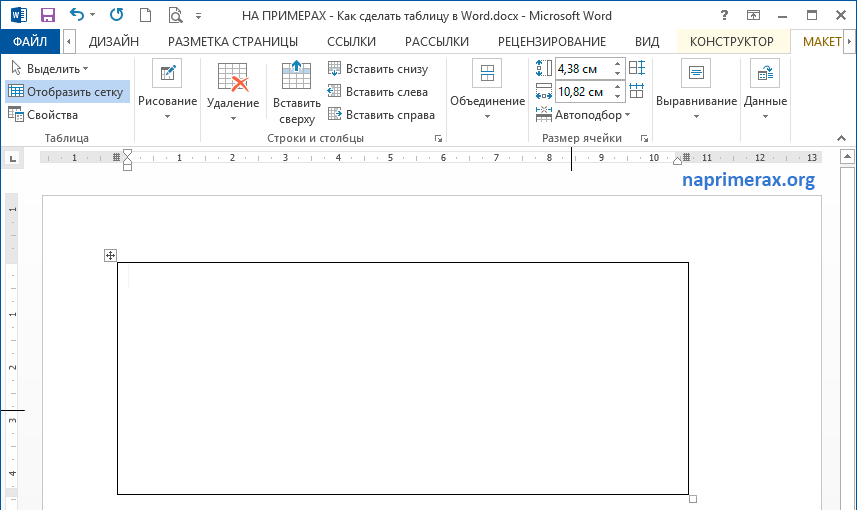Click the table move handle

click(x=110, y=255)
